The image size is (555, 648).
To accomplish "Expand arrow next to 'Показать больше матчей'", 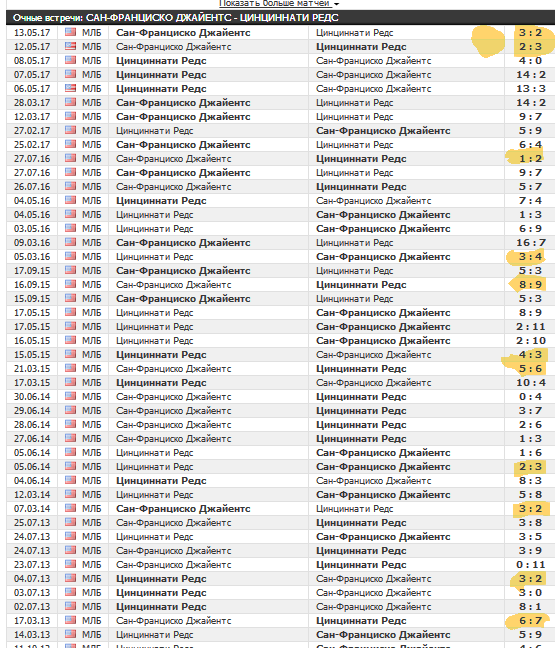I will 336,4.
